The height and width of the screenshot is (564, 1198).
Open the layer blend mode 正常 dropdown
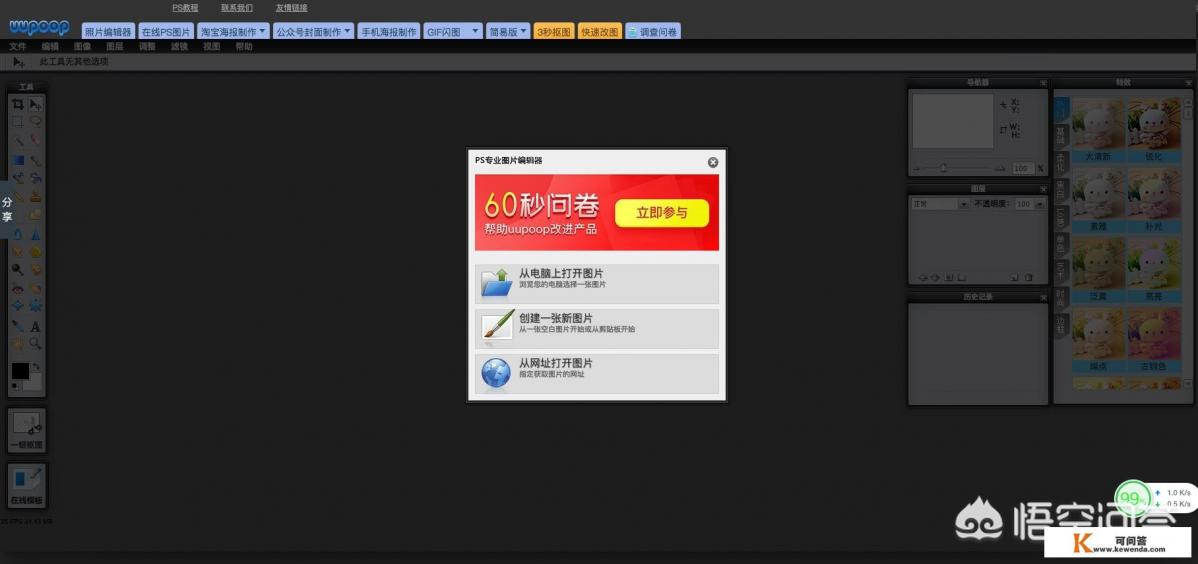(x=941, y=204)
